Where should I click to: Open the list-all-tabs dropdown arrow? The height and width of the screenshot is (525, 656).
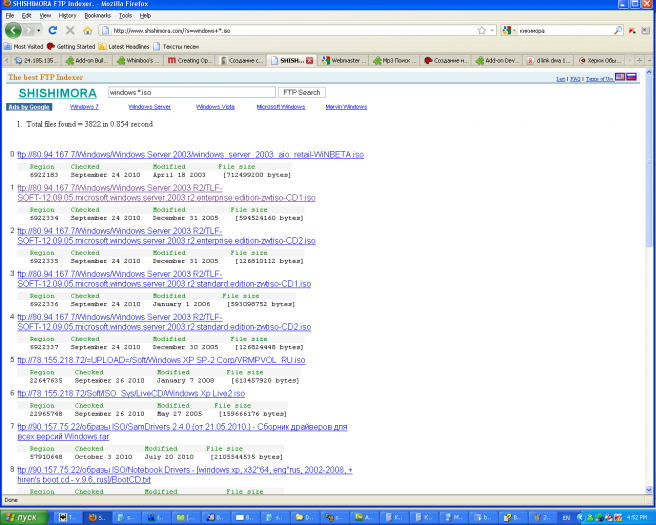649,61
